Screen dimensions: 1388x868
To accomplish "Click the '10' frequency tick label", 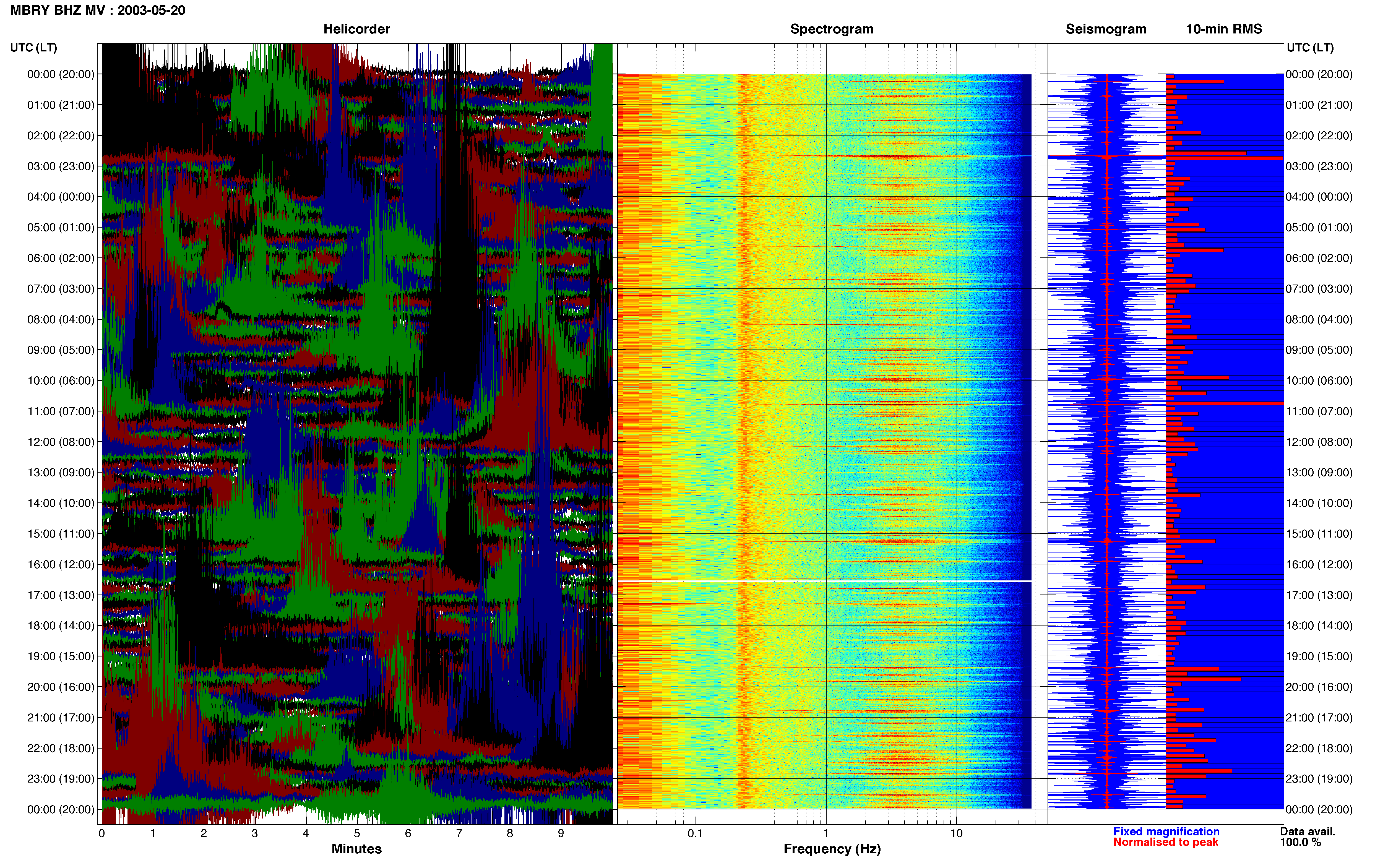I will tap(956, 833).
